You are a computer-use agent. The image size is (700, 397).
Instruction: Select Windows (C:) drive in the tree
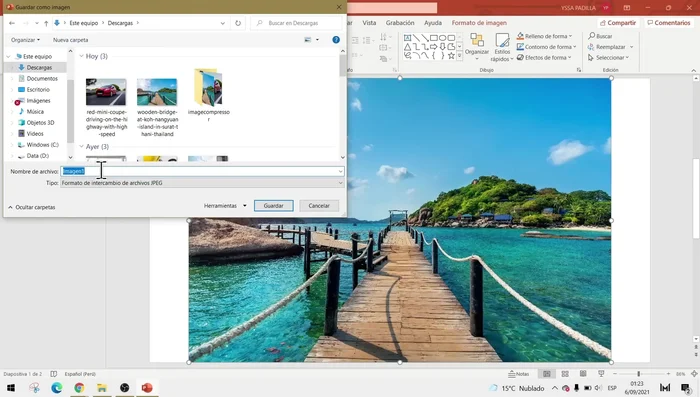(42, 145)
